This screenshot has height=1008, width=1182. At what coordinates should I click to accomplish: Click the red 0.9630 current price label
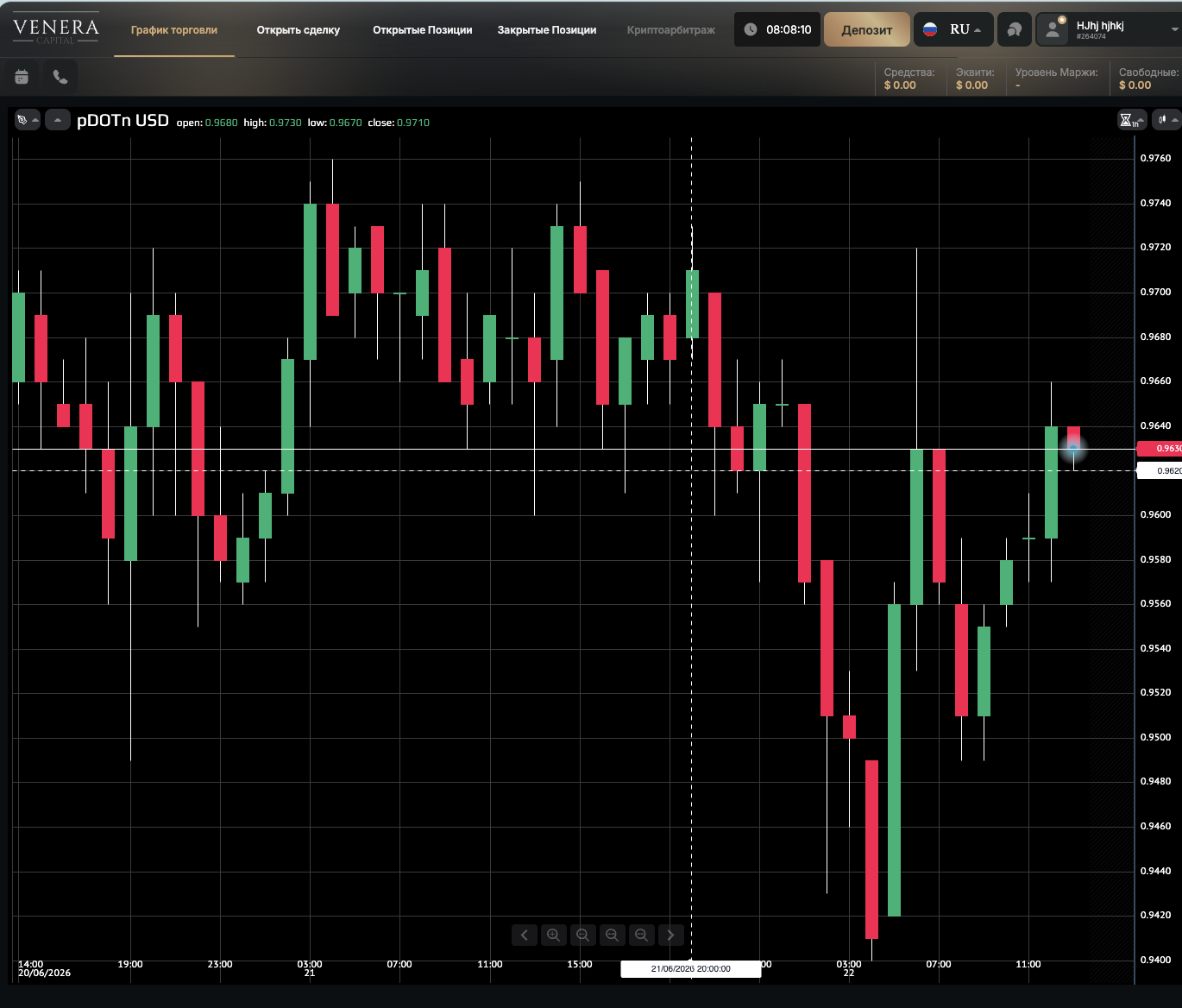point(1160,449)
